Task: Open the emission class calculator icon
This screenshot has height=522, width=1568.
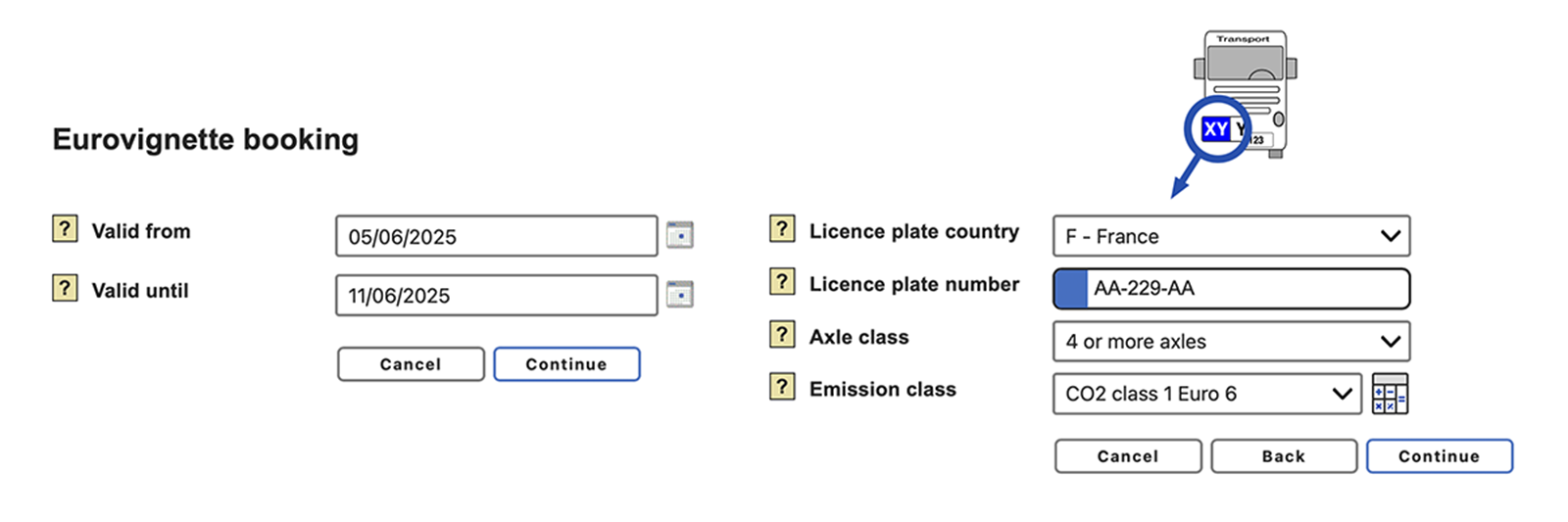Action: coord(1390,394)
